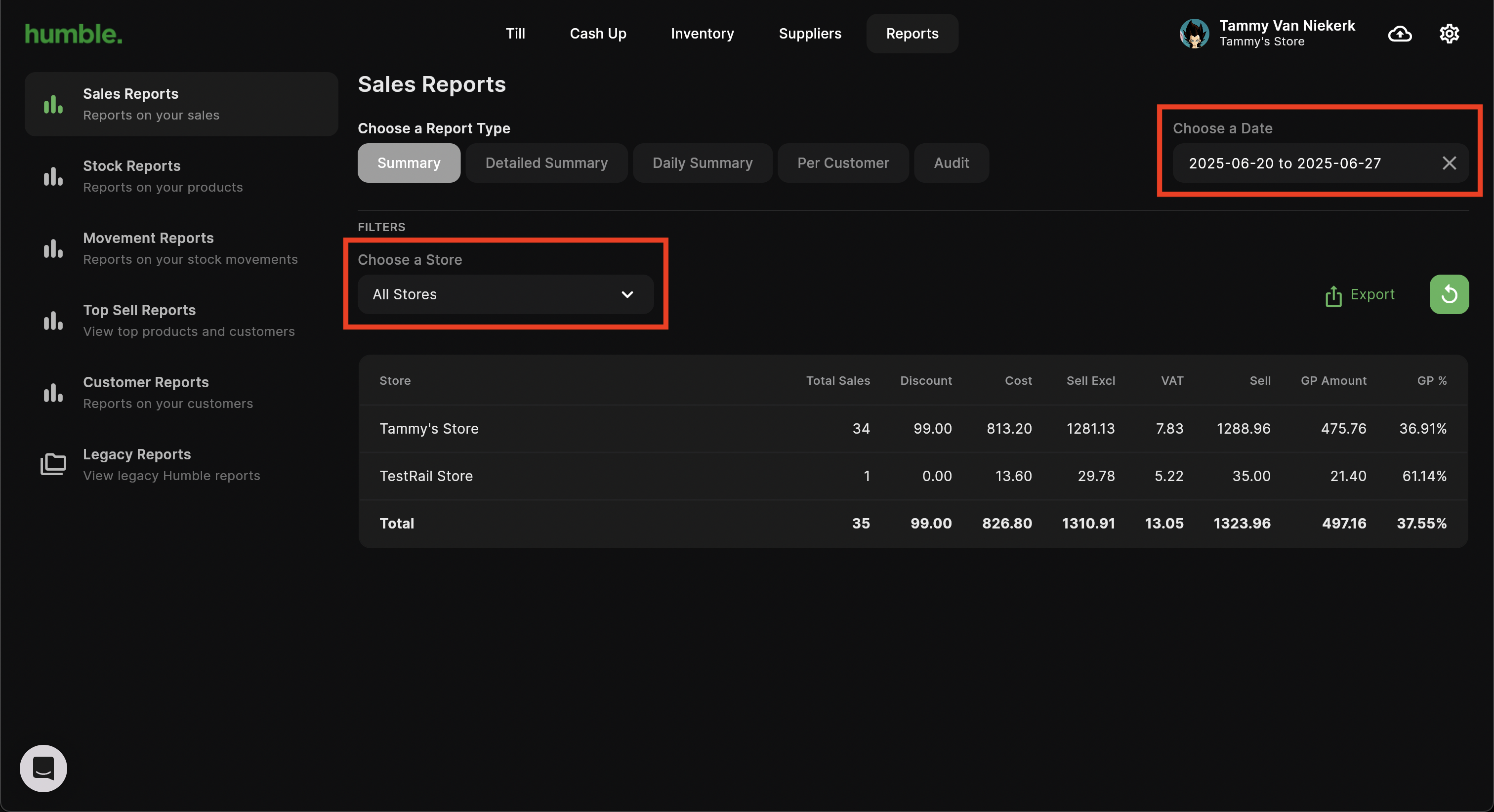Click the Movement Reports bar chart icon
Viewport: 1494px width, 812px height.
(53, 248)
